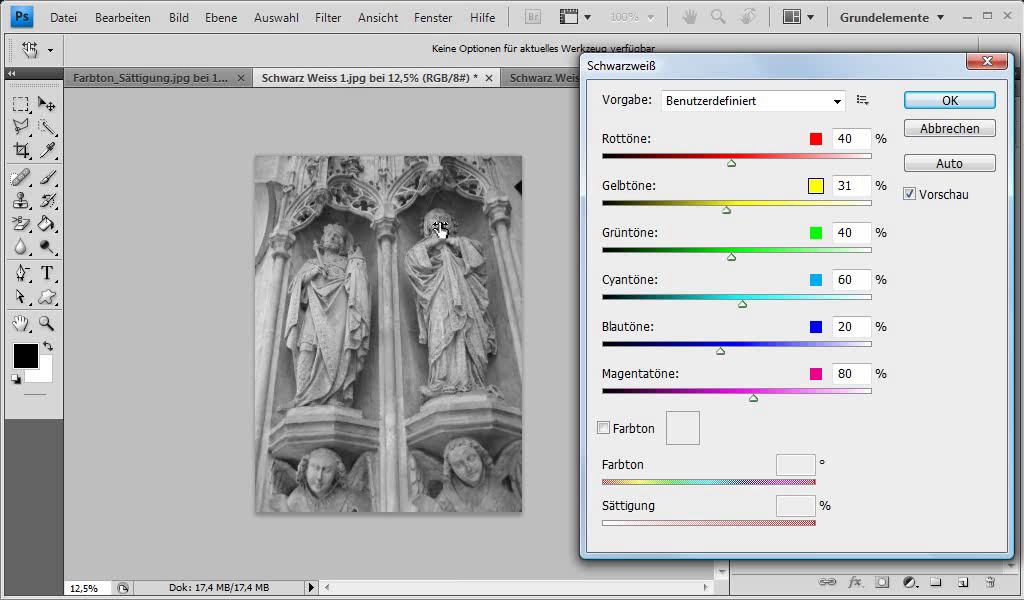
Task: Swap foreground and background colors
Action: tap(48, 346)
